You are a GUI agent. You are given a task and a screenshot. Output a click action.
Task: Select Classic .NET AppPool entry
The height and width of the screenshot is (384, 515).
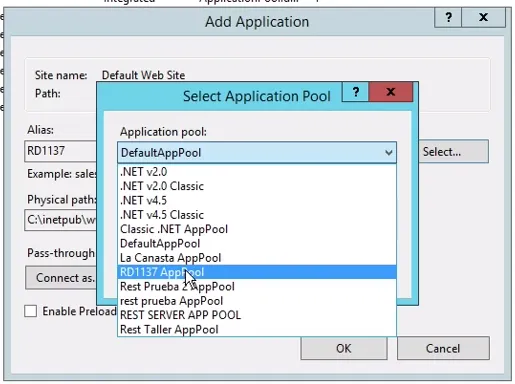click(257, 229)
